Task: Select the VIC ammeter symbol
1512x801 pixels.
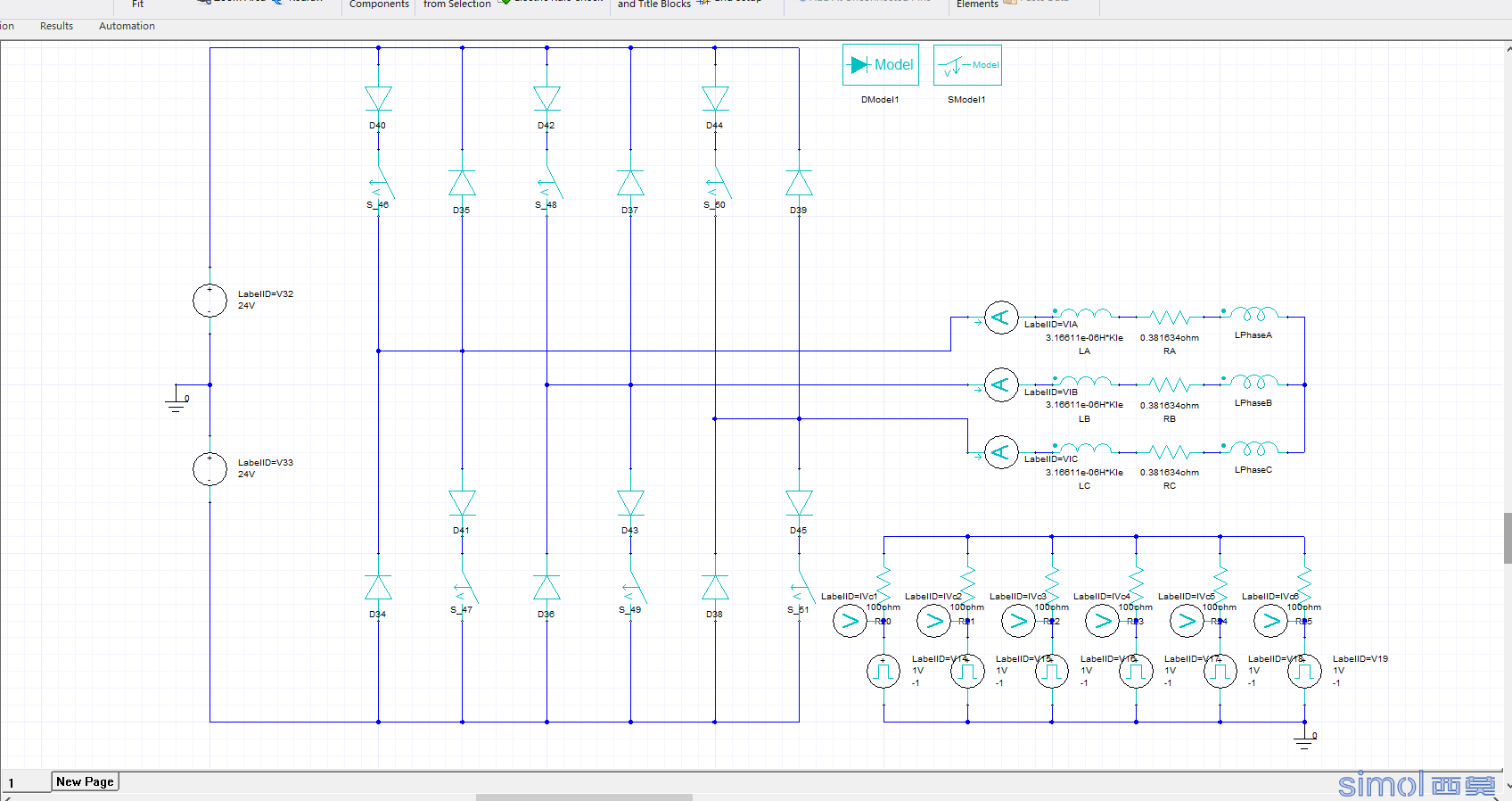Action: tap(1001, 452)
